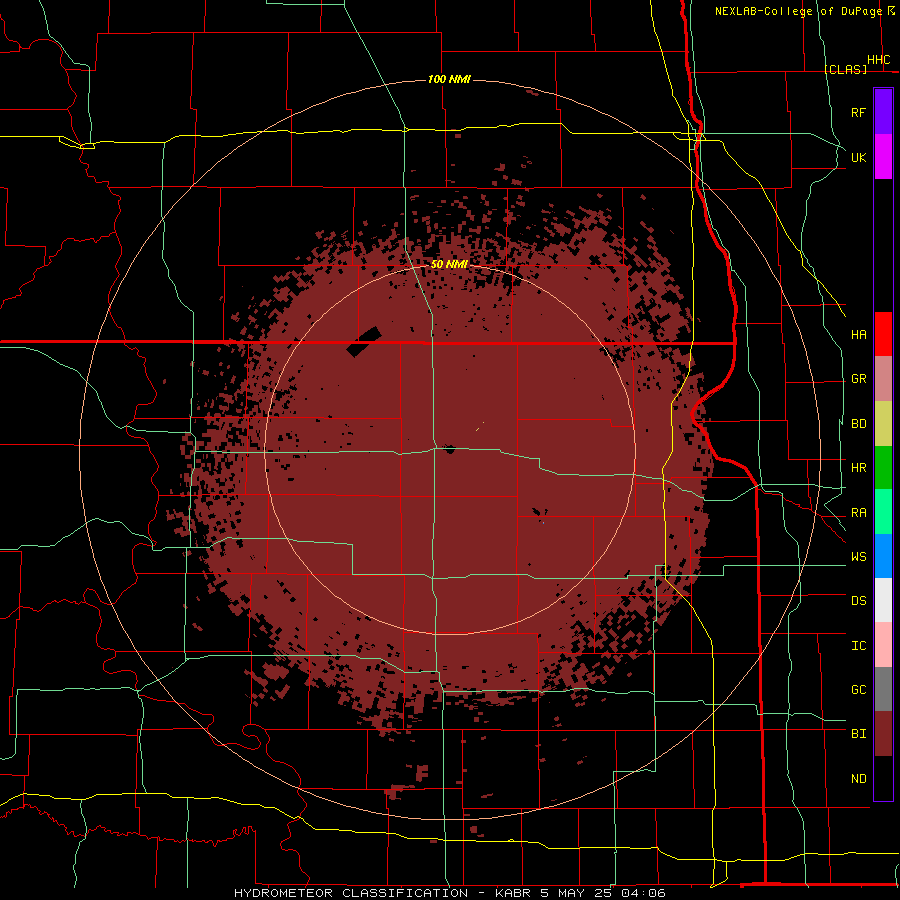Image resolution: width=900 pixels, height=900 pixels.
Task: Click the black gap at radar center
Action: click(x=449, y=449)
